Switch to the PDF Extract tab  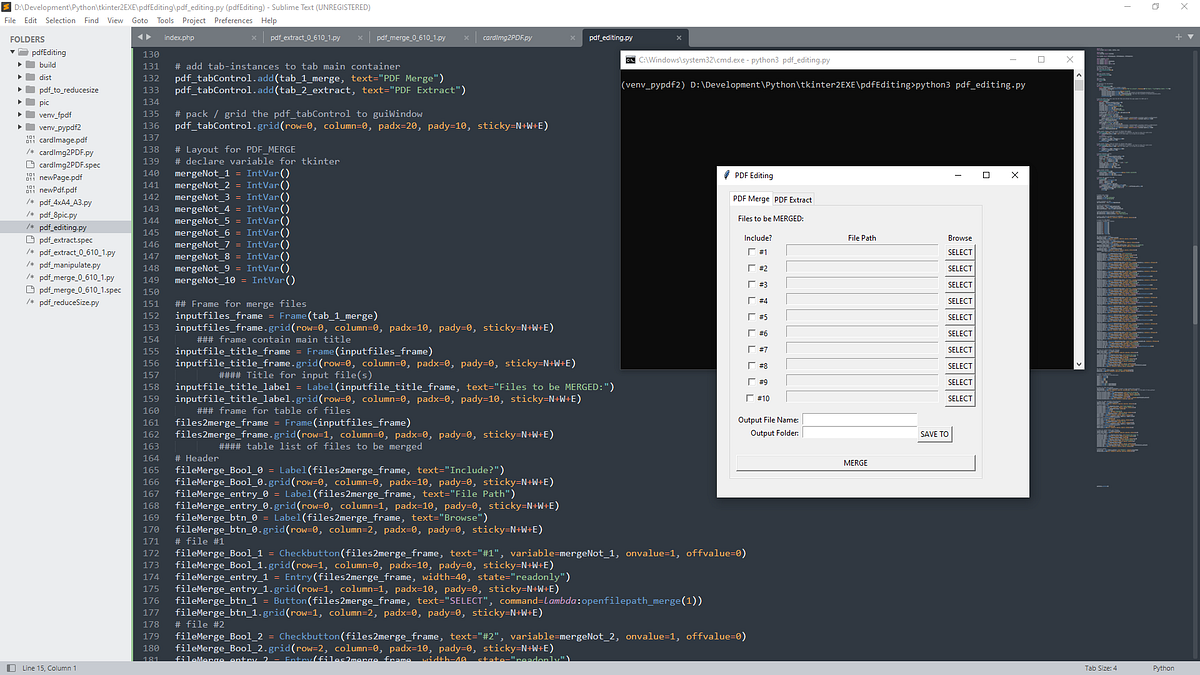coord(793,199)
